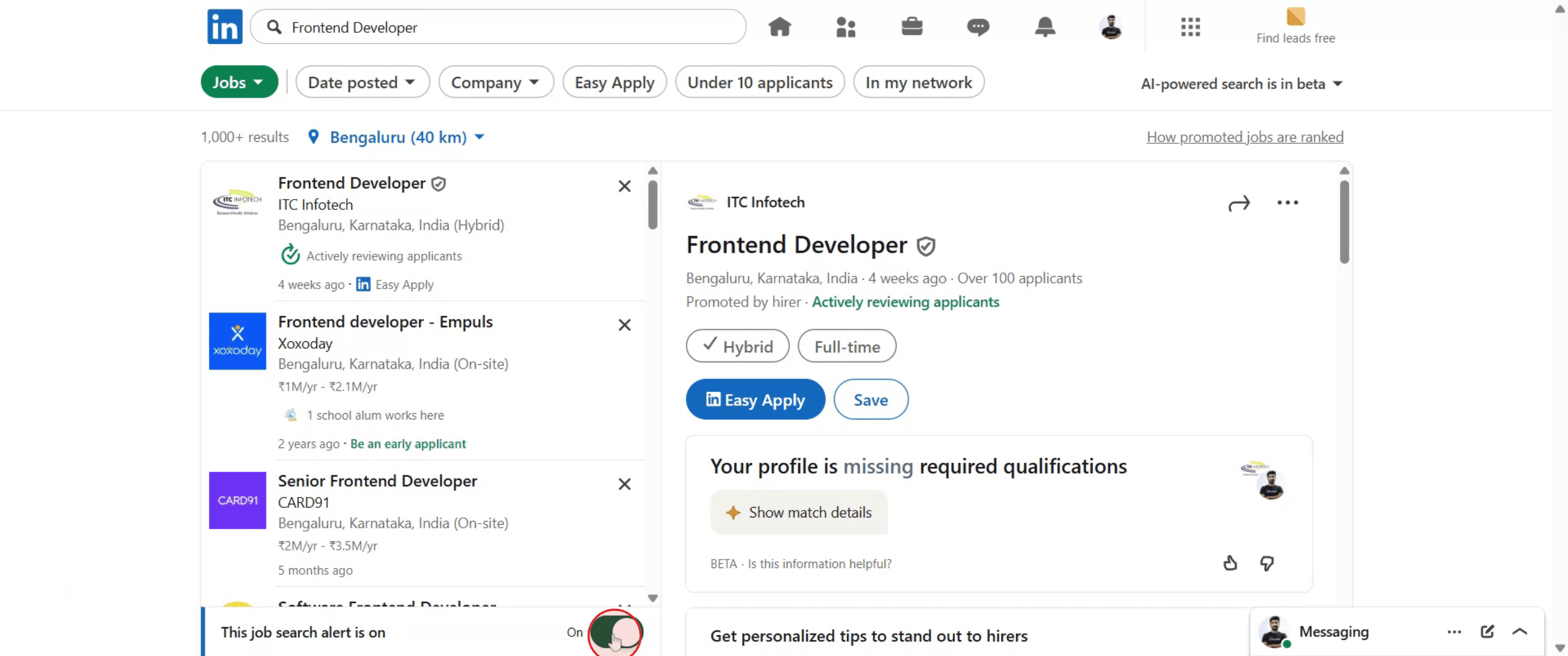Toggle the Under 10 applicants filter
Screen dimensions: 1568x656
(x=759, y=82)
